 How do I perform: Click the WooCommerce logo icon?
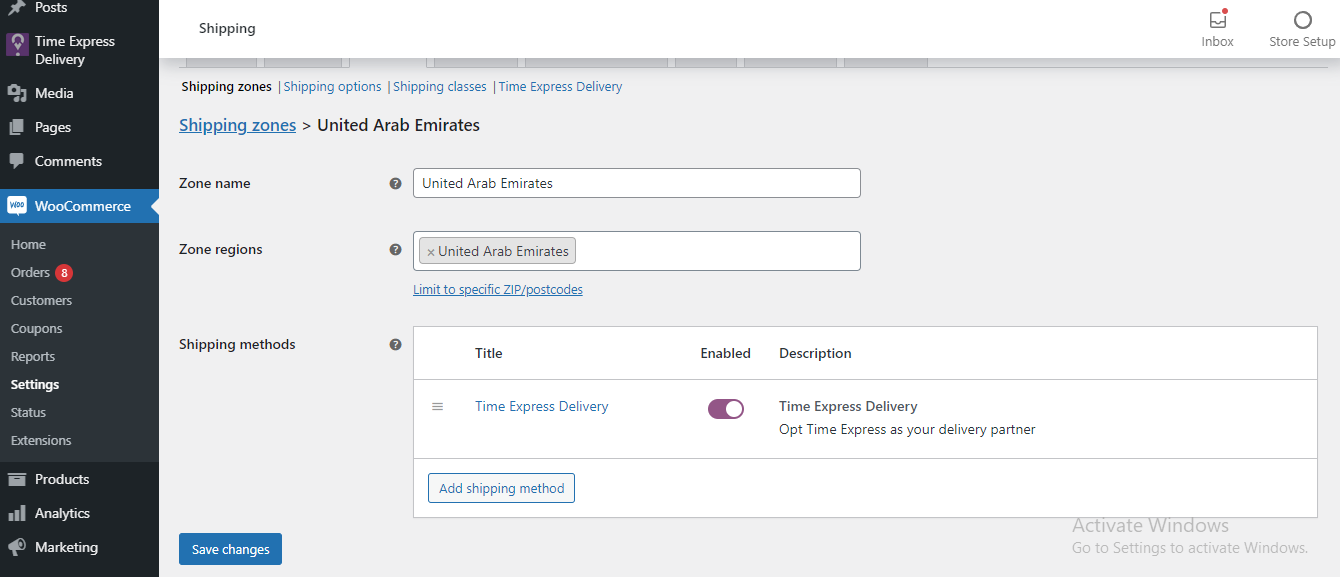17,206
